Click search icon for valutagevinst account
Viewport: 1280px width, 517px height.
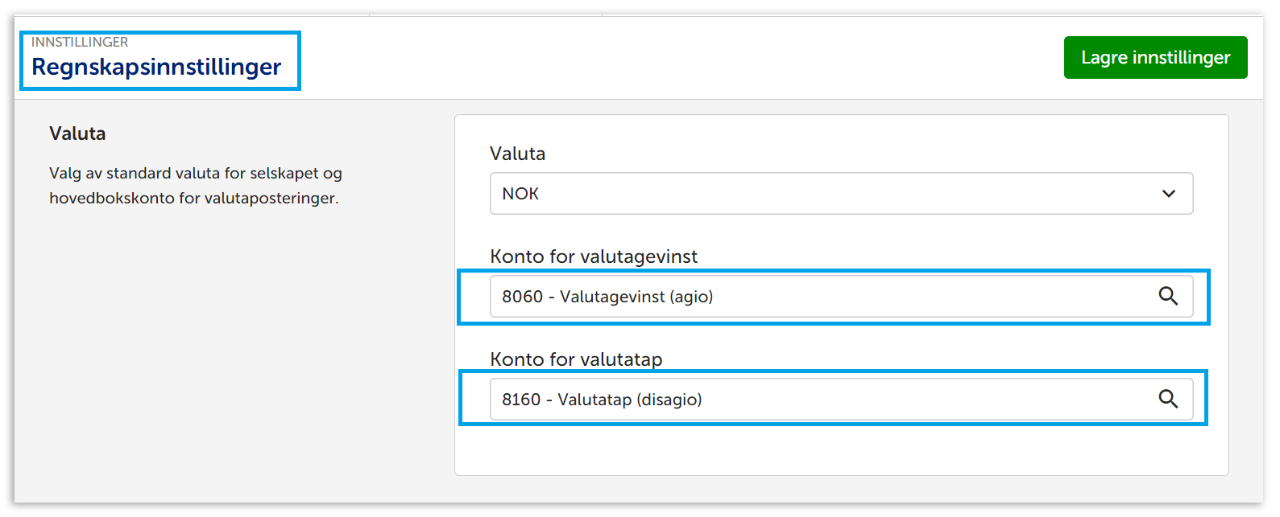1167,296
